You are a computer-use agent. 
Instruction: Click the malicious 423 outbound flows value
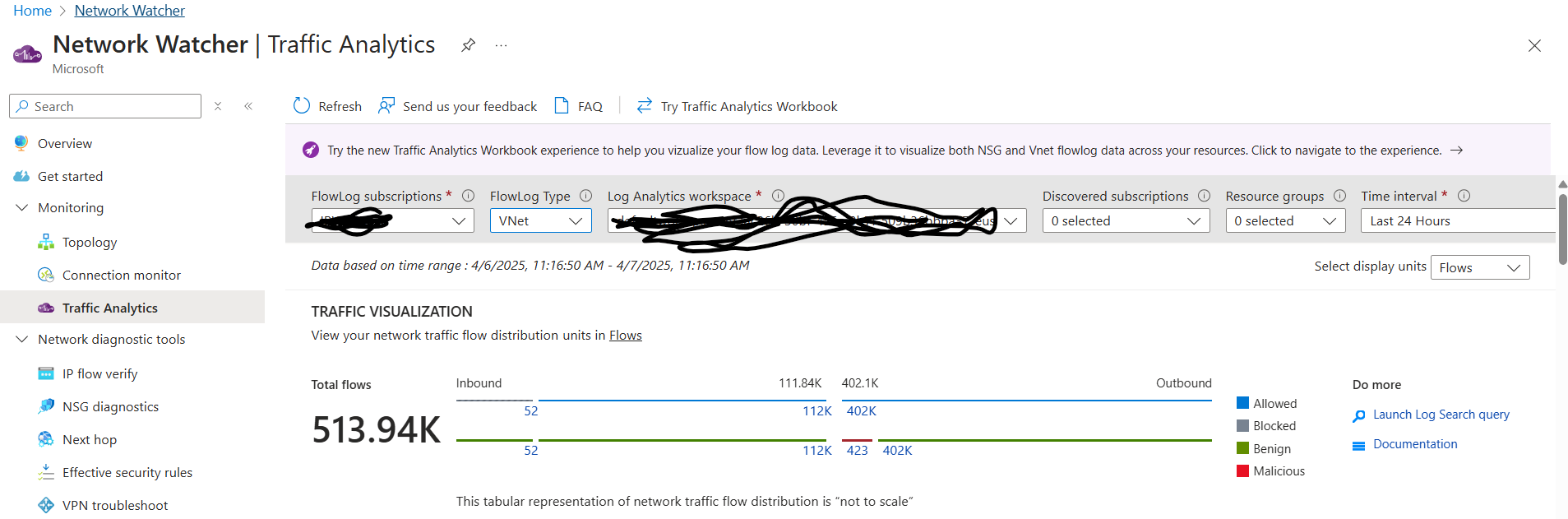[857, 450]
